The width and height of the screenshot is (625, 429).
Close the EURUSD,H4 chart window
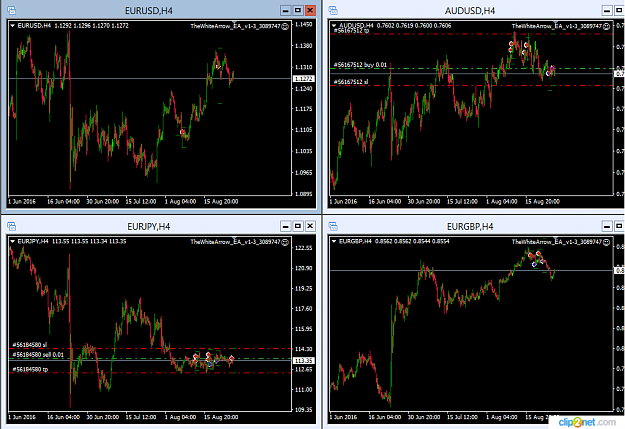point(310,11)
